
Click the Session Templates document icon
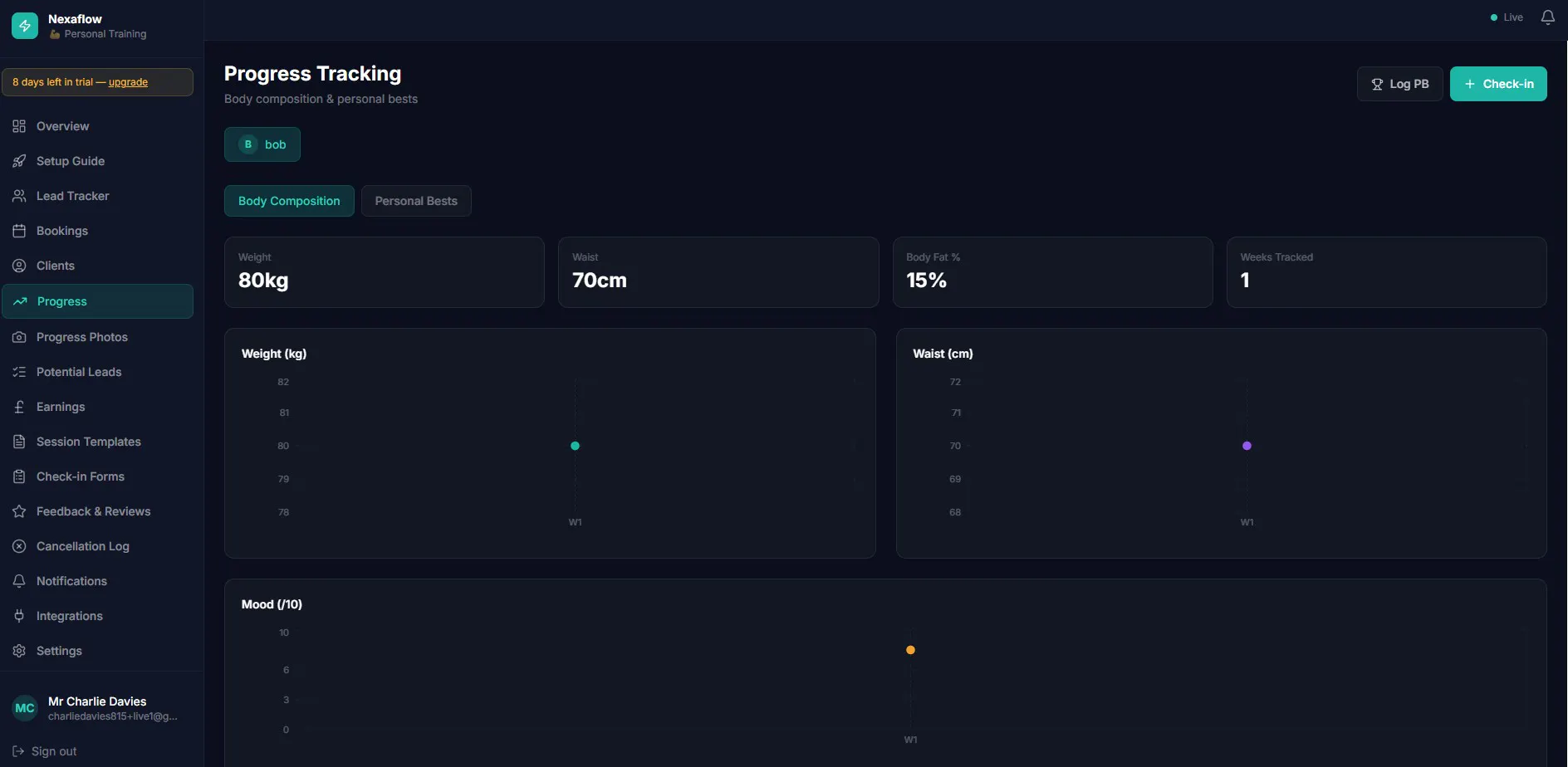pyautogui.click(x=19, y=442)
